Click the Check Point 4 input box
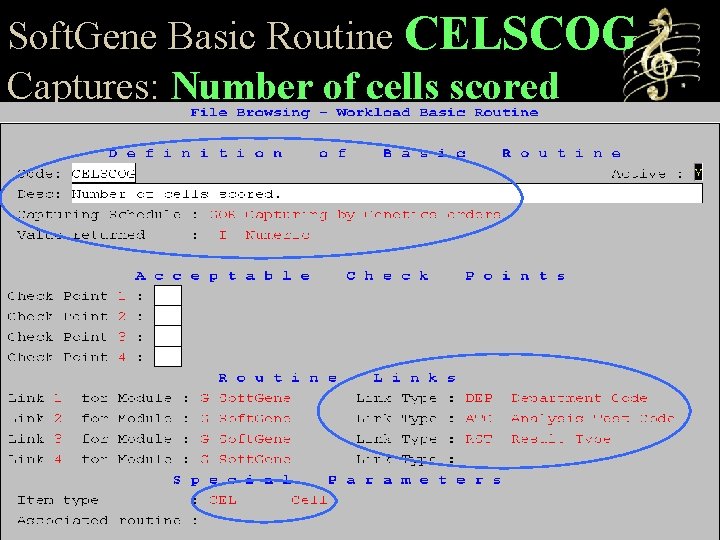This screenshot has height=540, width=720. pos(168,356)
